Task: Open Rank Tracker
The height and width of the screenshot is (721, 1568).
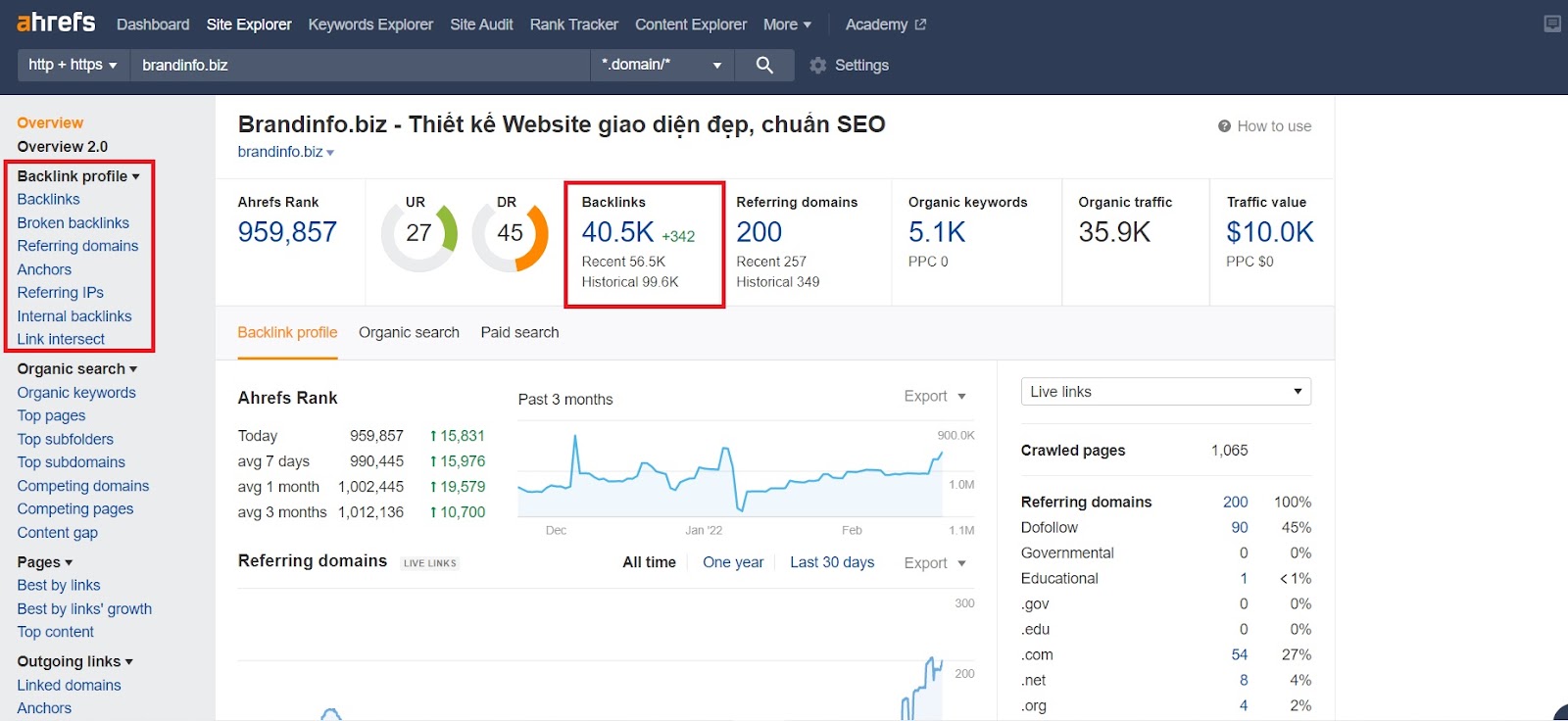Action: (x=574, y=24)
